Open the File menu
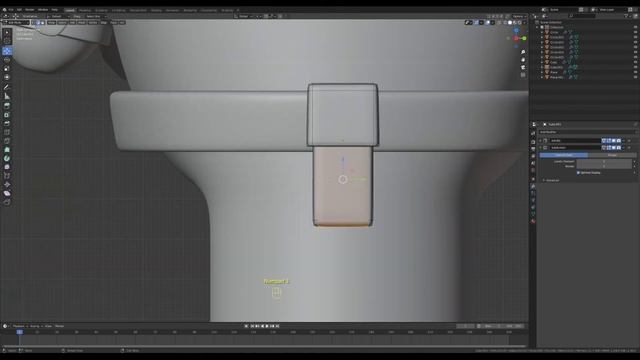 pos(11,10)
